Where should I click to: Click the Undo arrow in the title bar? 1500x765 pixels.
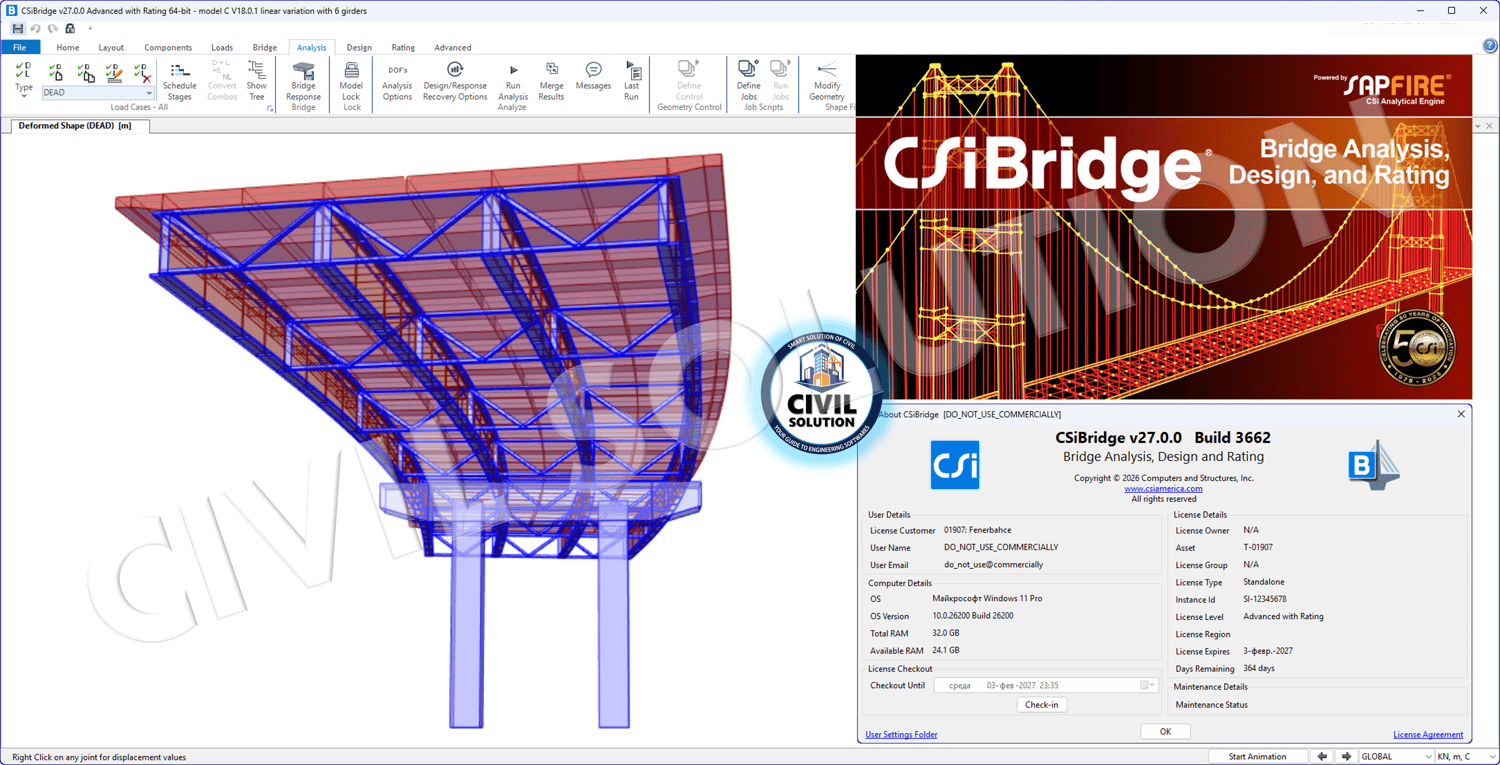(35, 28)
